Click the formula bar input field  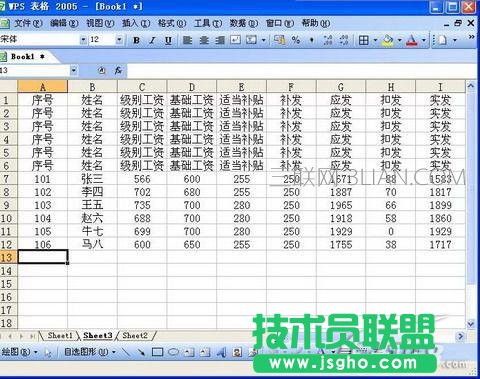tap(302, 71)
